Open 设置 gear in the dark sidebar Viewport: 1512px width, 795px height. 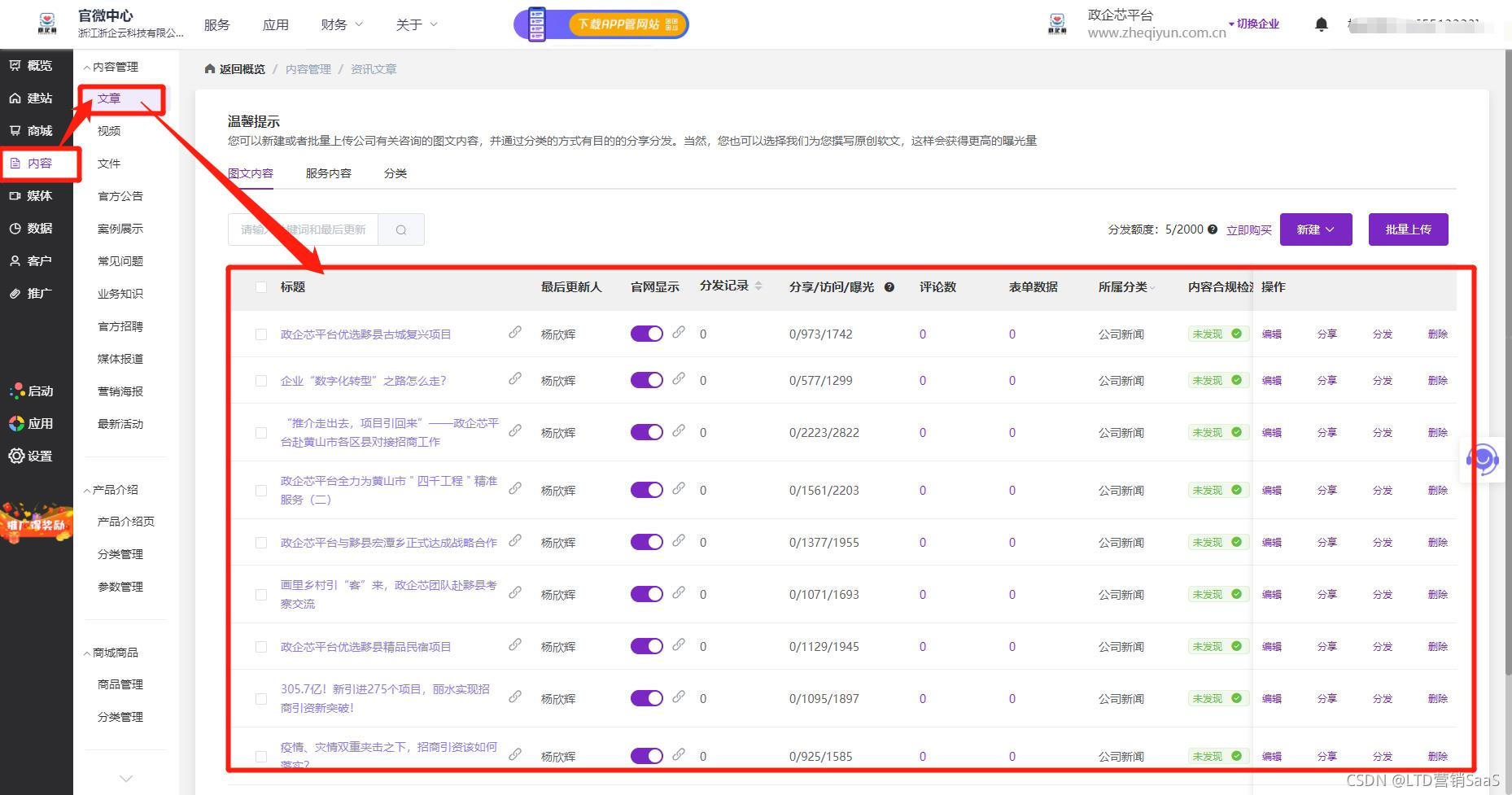pyautogui.click(x=31, y=456)
